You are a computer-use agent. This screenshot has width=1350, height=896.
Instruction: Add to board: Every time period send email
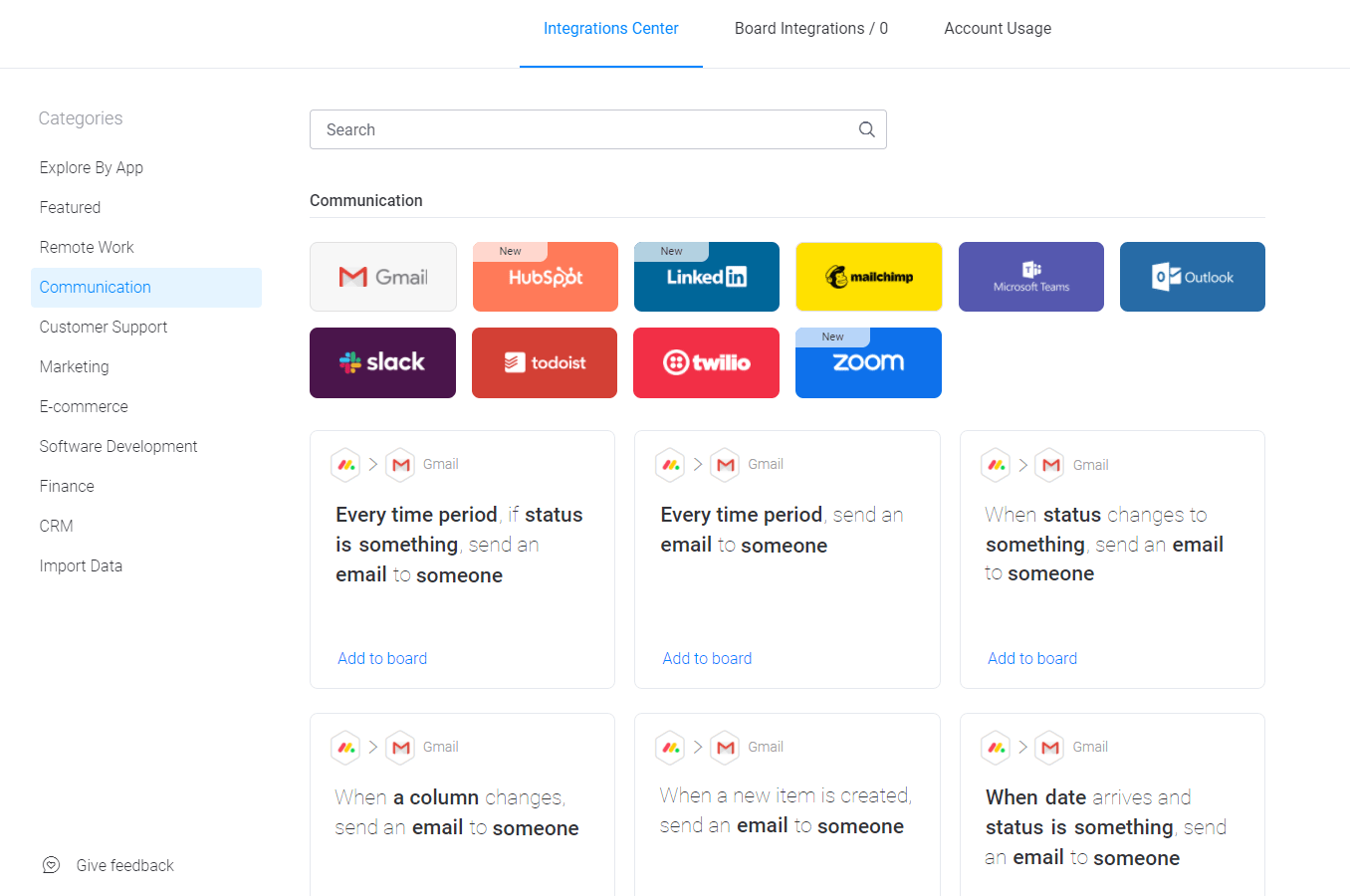click(x=707, y=658)
